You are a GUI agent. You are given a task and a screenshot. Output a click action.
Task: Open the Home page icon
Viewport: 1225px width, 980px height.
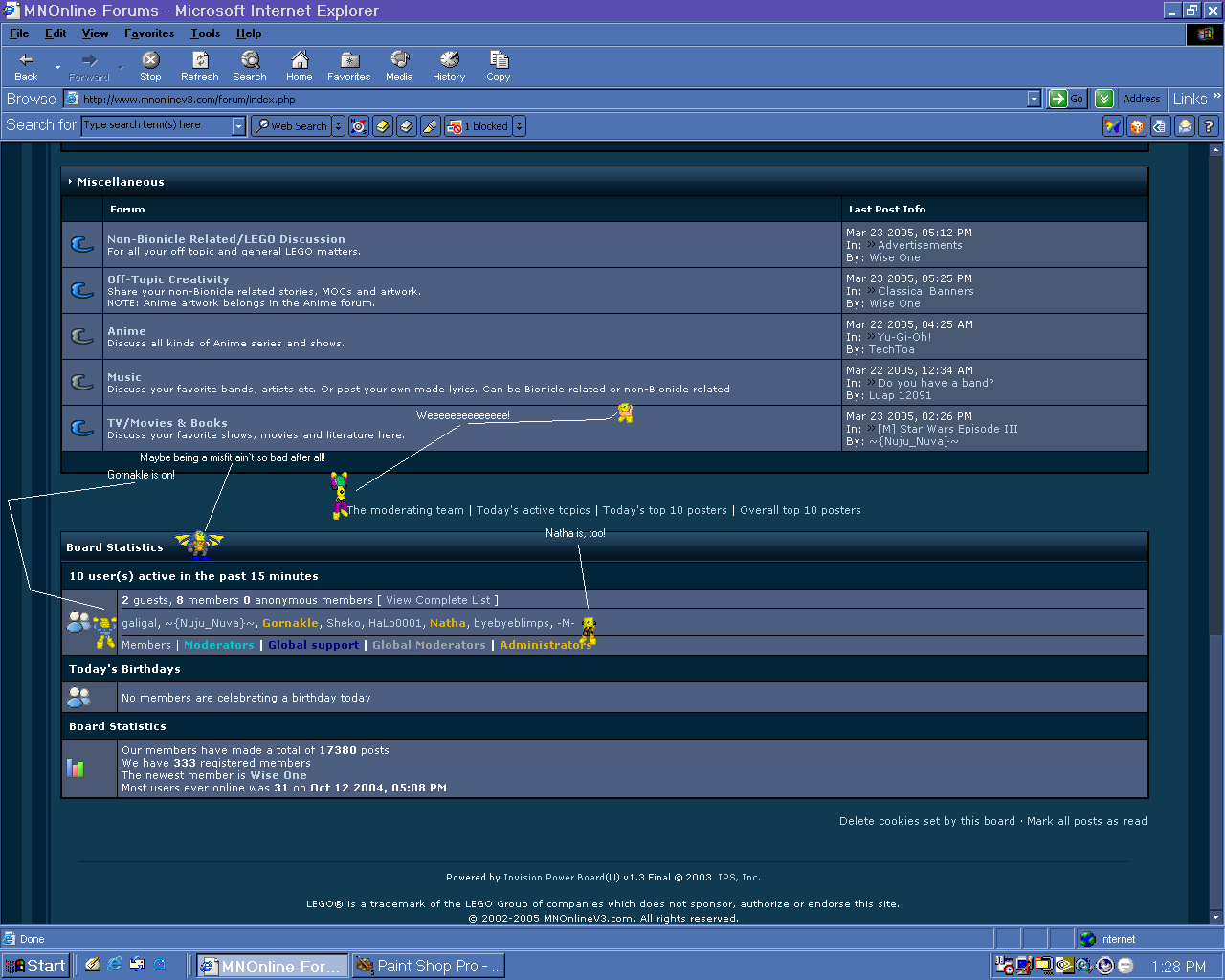[299, 66]
